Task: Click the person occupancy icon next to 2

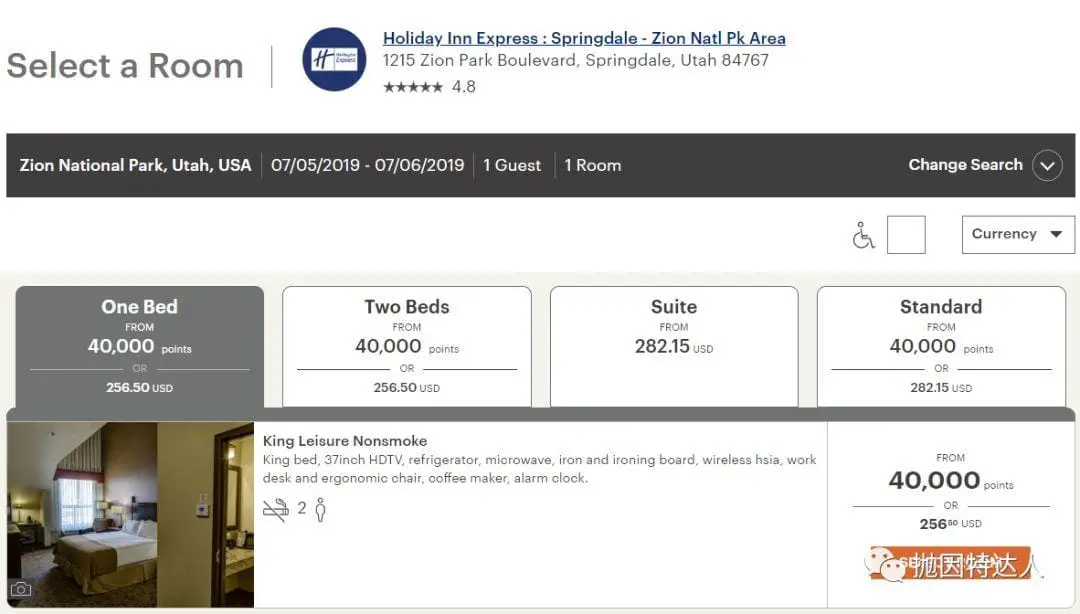Action: click(320, 509)
